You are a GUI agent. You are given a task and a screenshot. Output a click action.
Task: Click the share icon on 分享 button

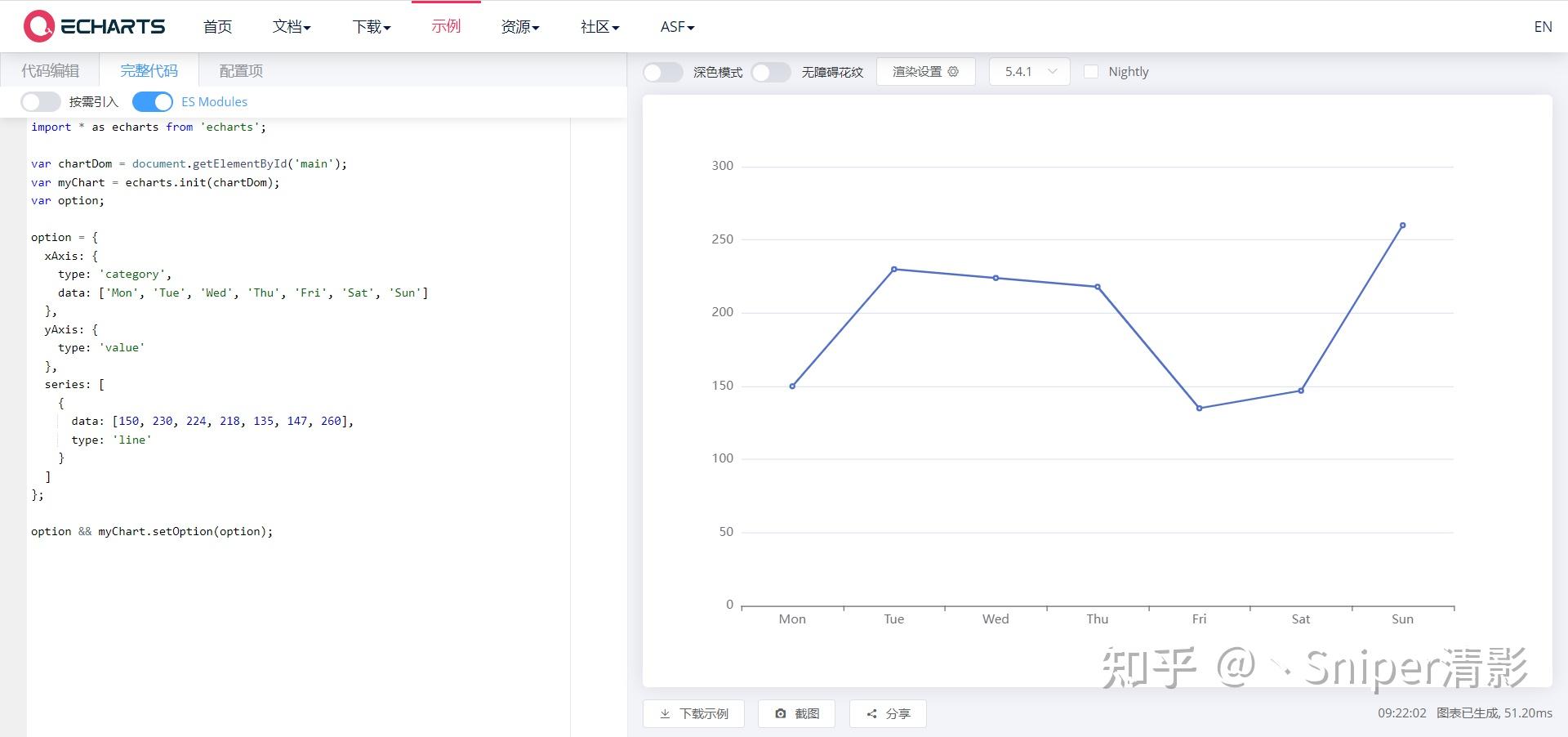click(872, 713)
